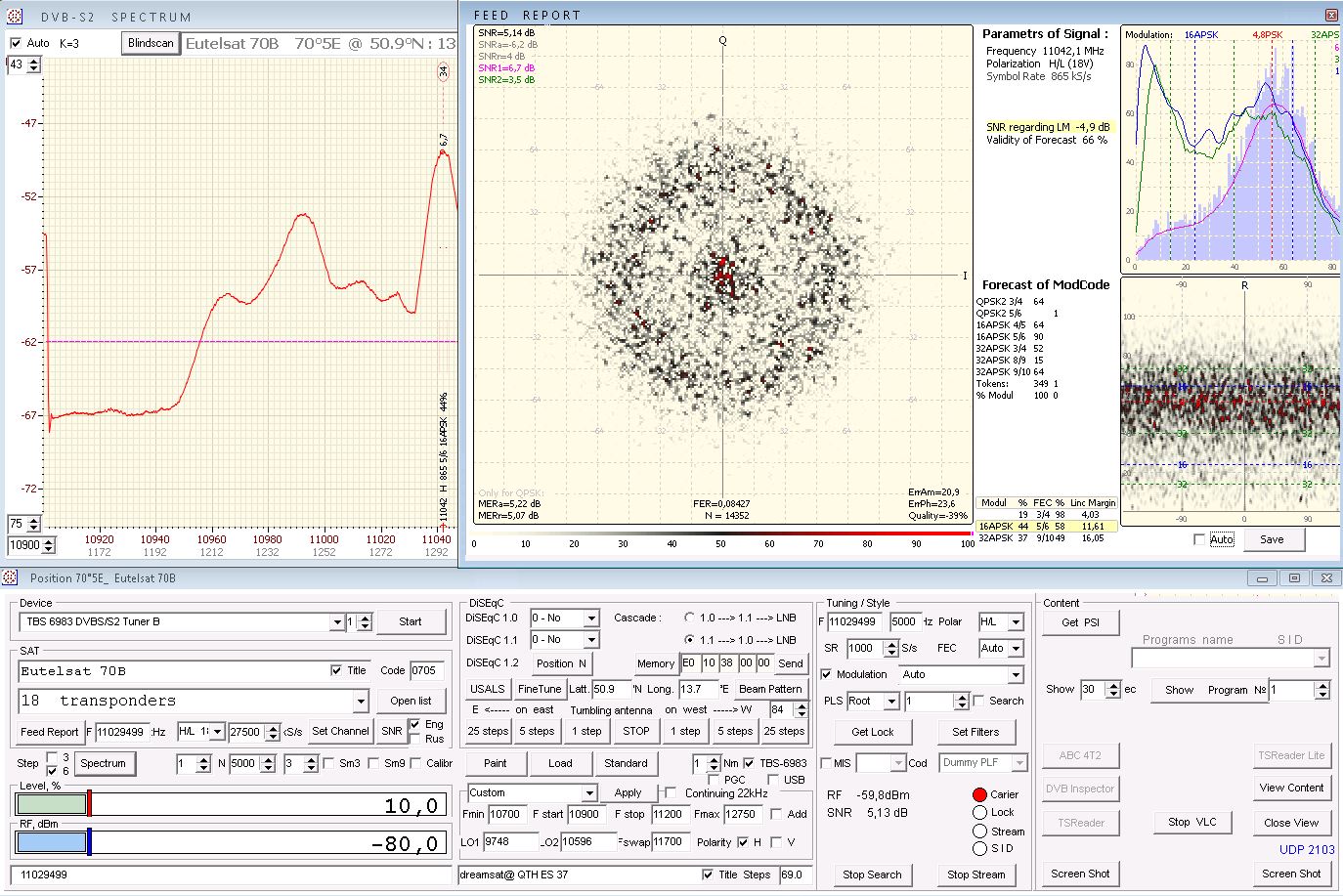
Task: Click the Lock status indicator circle
Action: pos(979,812)
